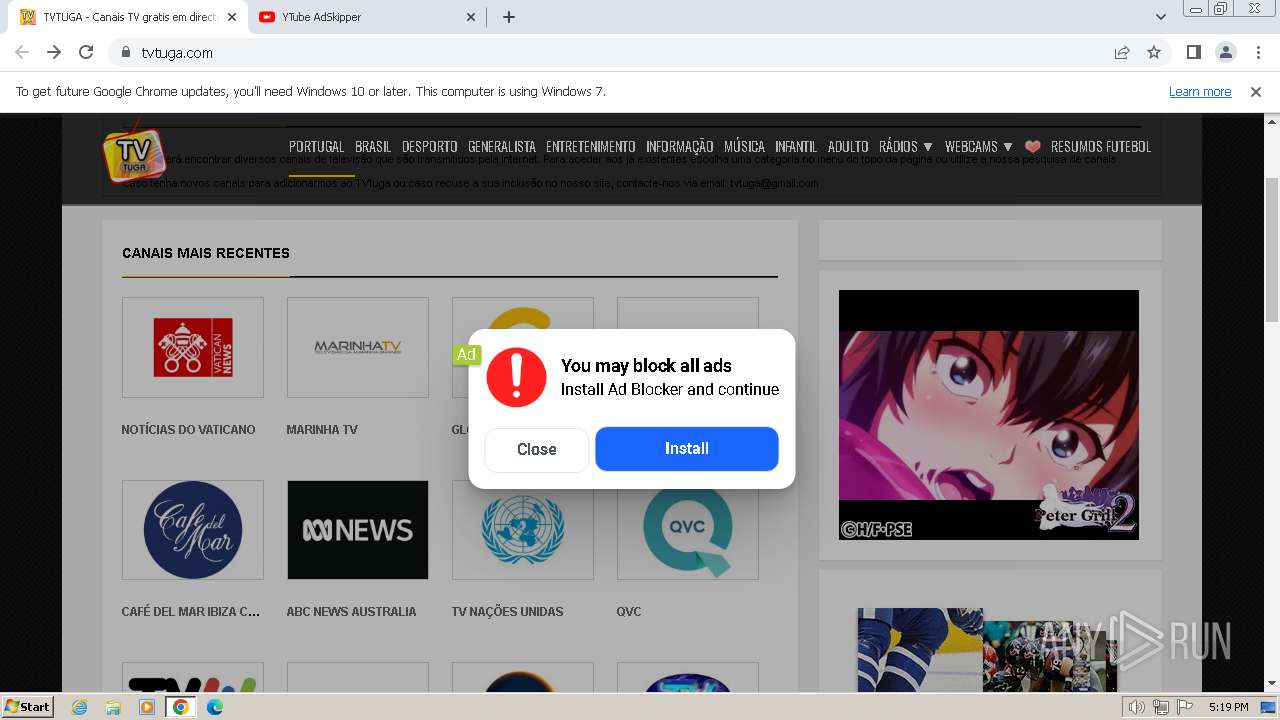Open the Chrome profile avatar
Viewport: 1280px width, 720px height.
pos(1225,52)
